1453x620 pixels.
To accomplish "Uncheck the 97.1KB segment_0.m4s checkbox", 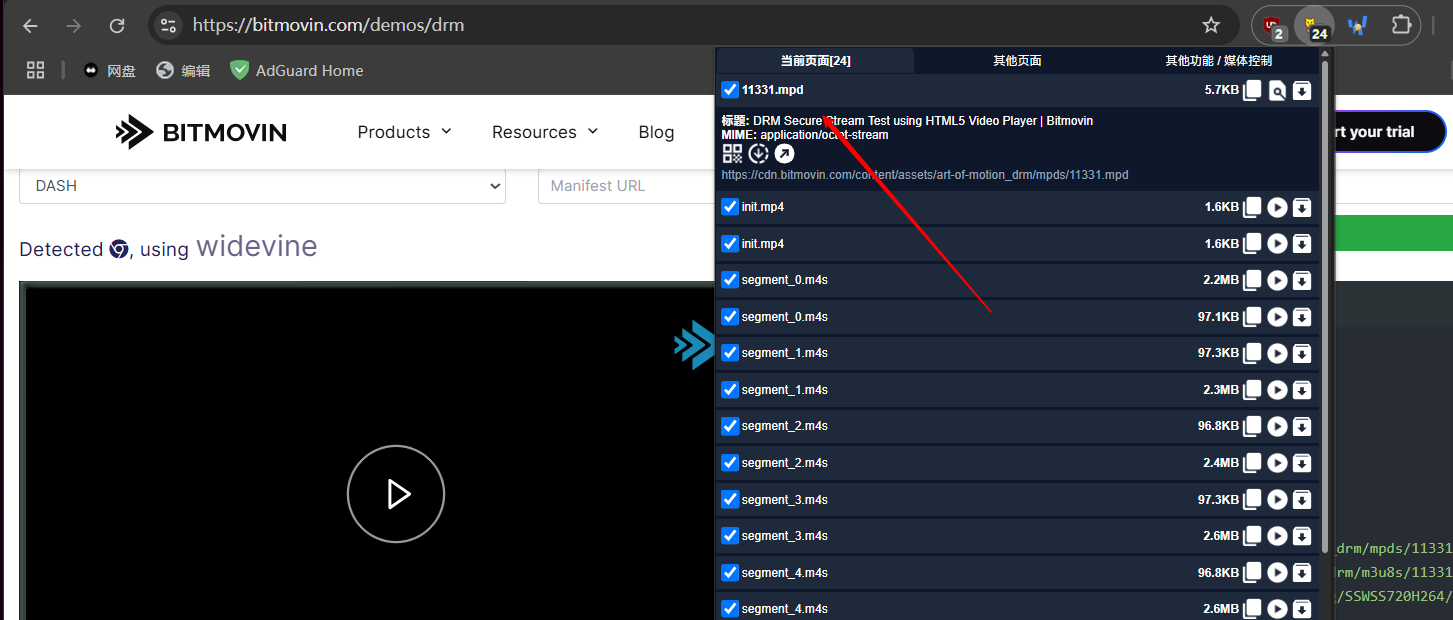I will click(730, 317).
